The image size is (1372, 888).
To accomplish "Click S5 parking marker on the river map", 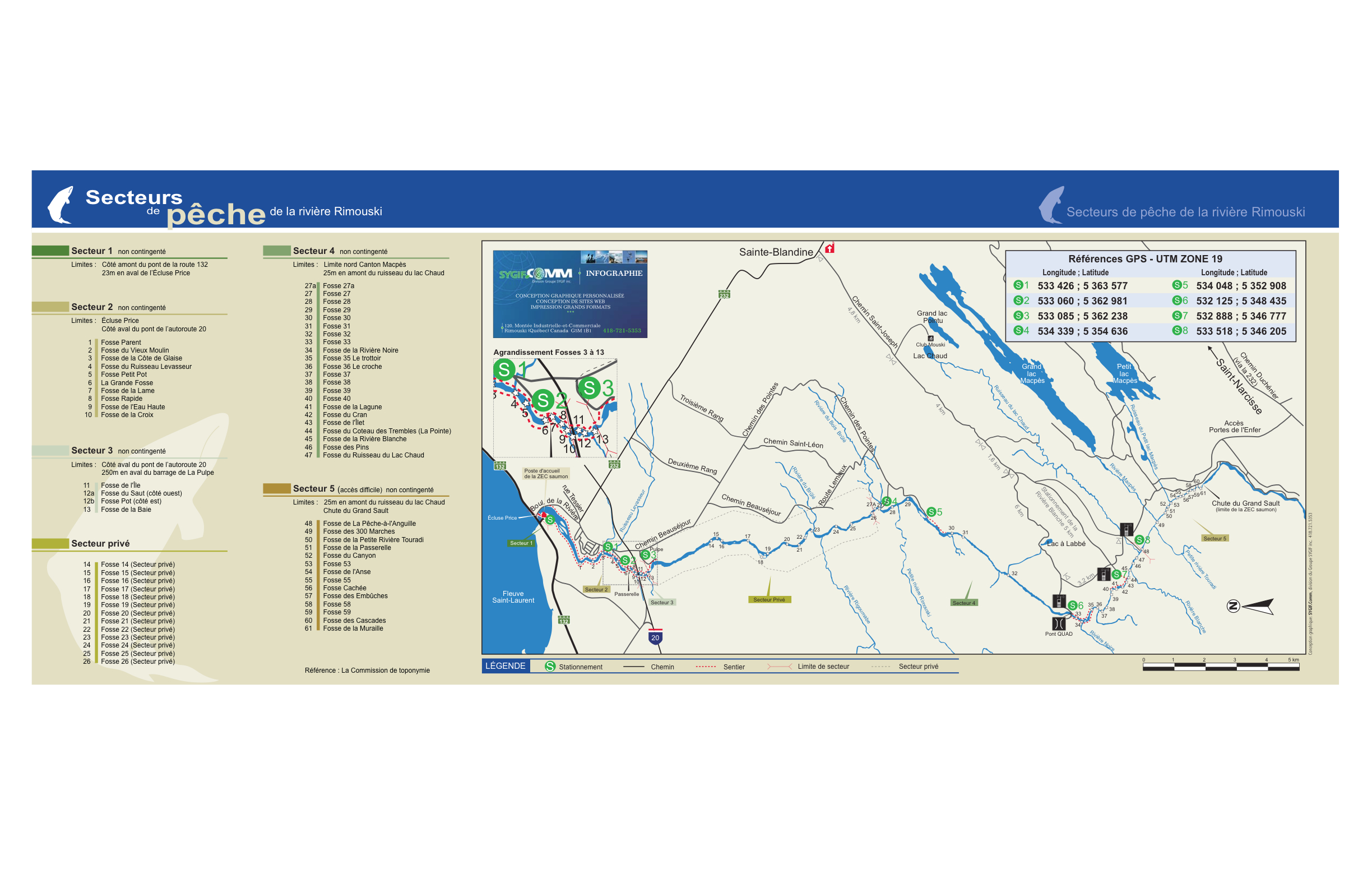I will pos(930,512).
